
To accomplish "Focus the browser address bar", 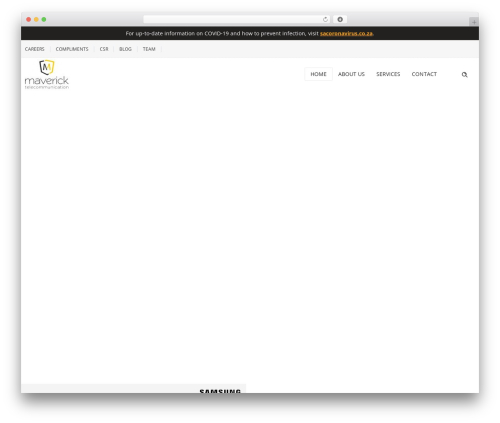I will [x=237, y=20].
